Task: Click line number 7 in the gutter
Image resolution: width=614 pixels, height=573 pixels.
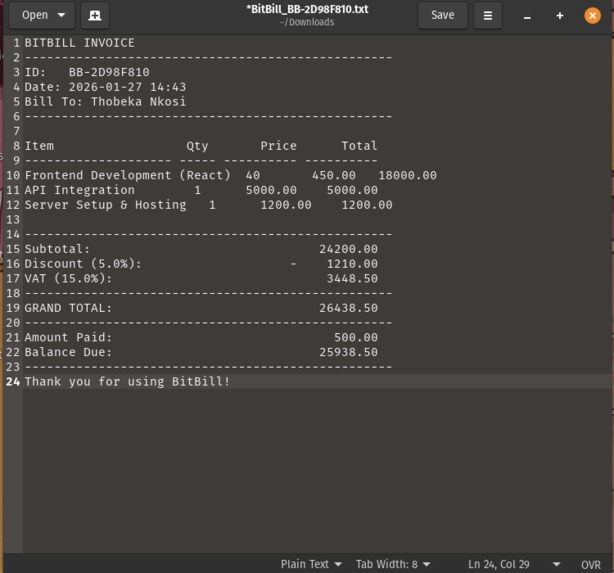Action: (x=16, y=131)
